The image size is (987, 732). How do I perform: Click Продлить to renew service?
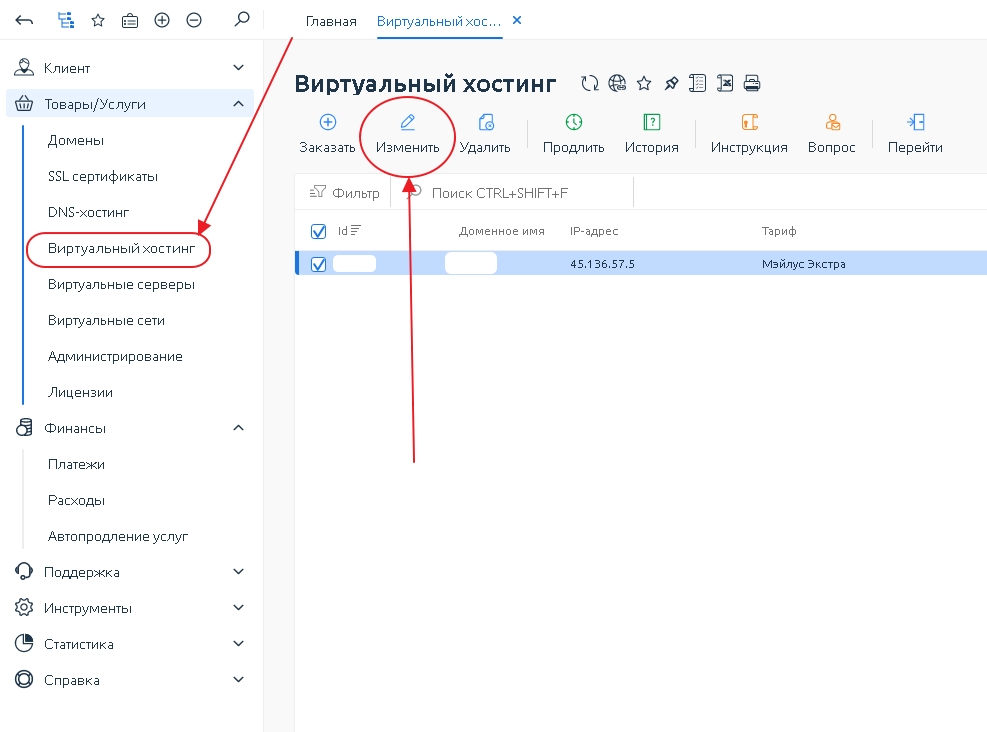[x=573, y=134]
